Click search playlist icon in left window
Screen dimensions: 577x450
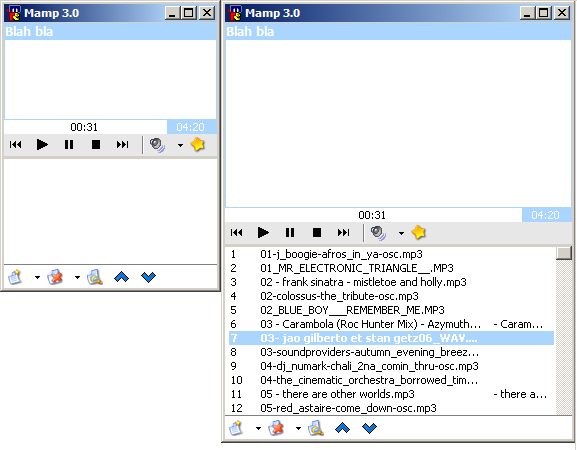click(x=95, y=277)
